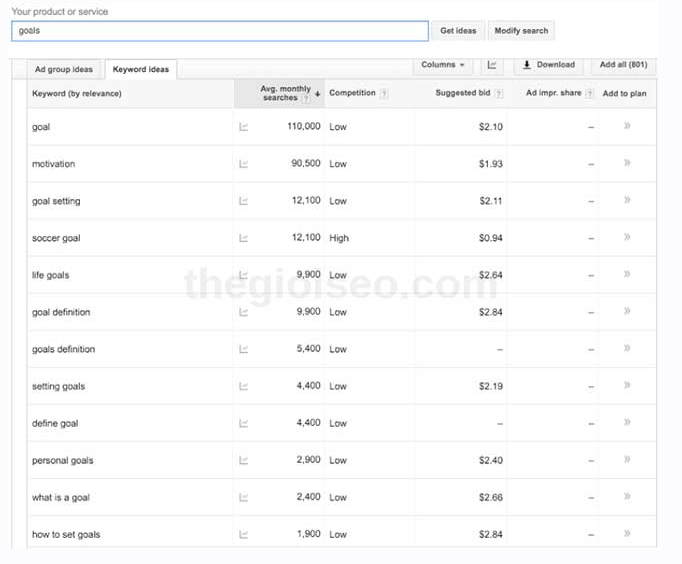
Task: Add 'goal setting' keyword to plan arrows
Action: 627,200
